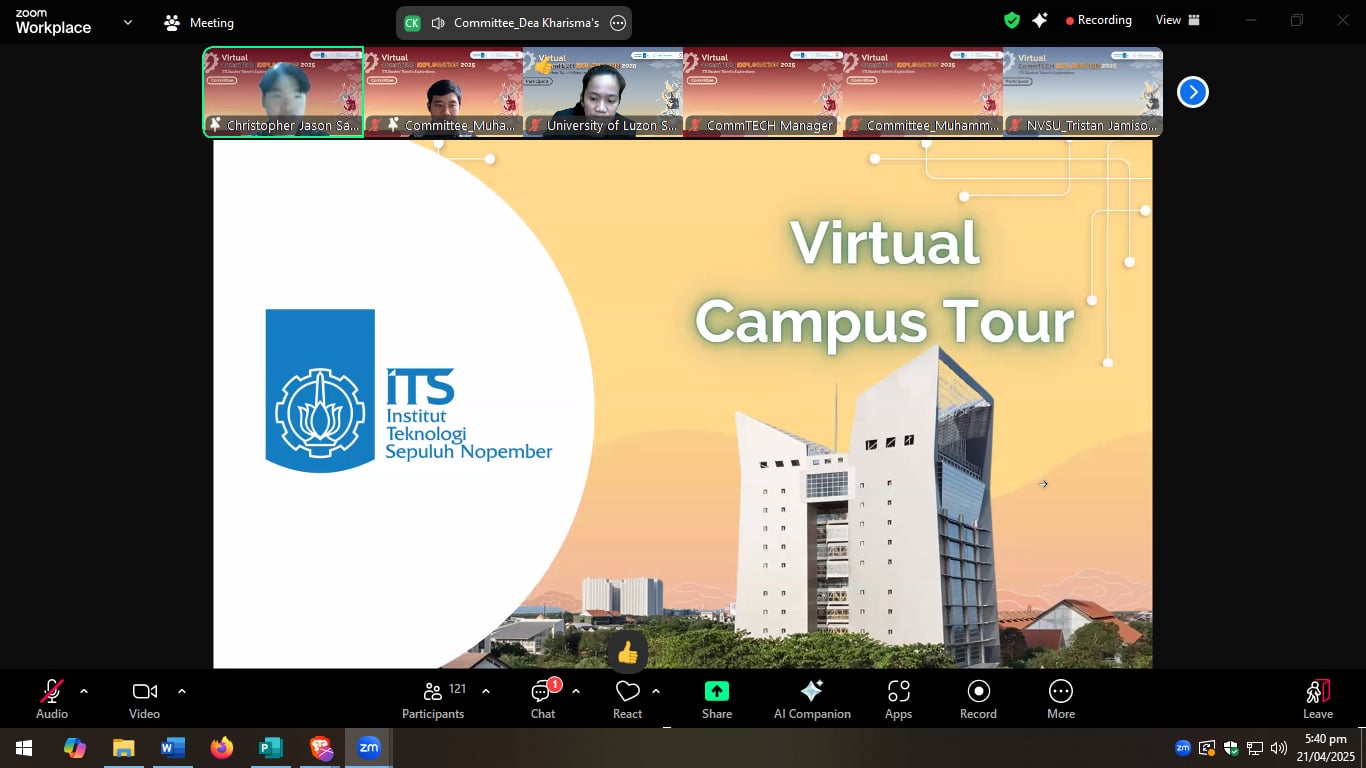
Task: Click the second Committee_Muha... participant thumbnail with video
Action: point(443,92)
